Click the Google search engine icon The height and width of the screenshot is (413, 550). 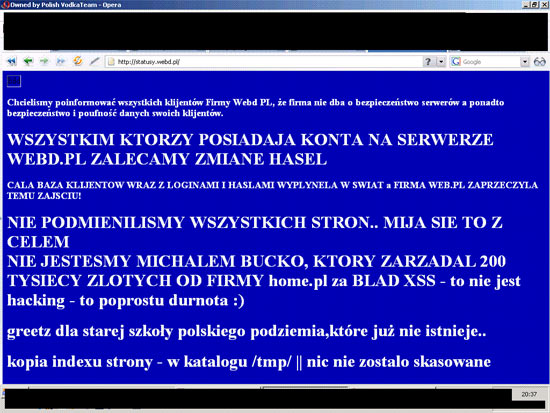coord(456,62)
